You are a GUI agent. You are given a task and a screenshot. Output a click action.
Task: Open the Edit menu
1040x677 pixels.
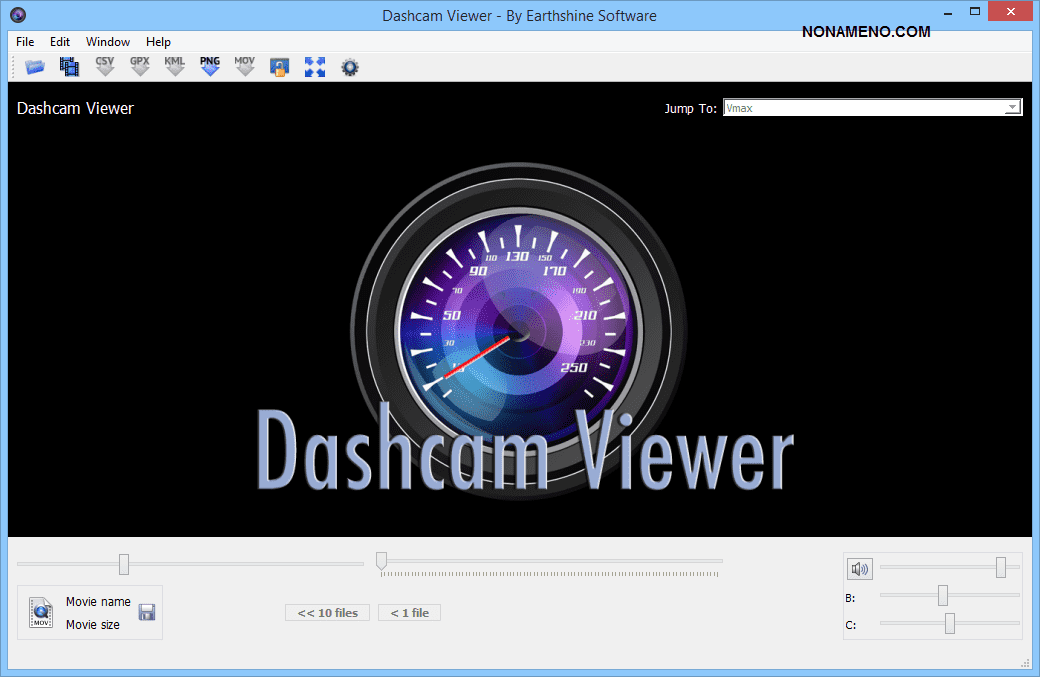coord(60,42)
